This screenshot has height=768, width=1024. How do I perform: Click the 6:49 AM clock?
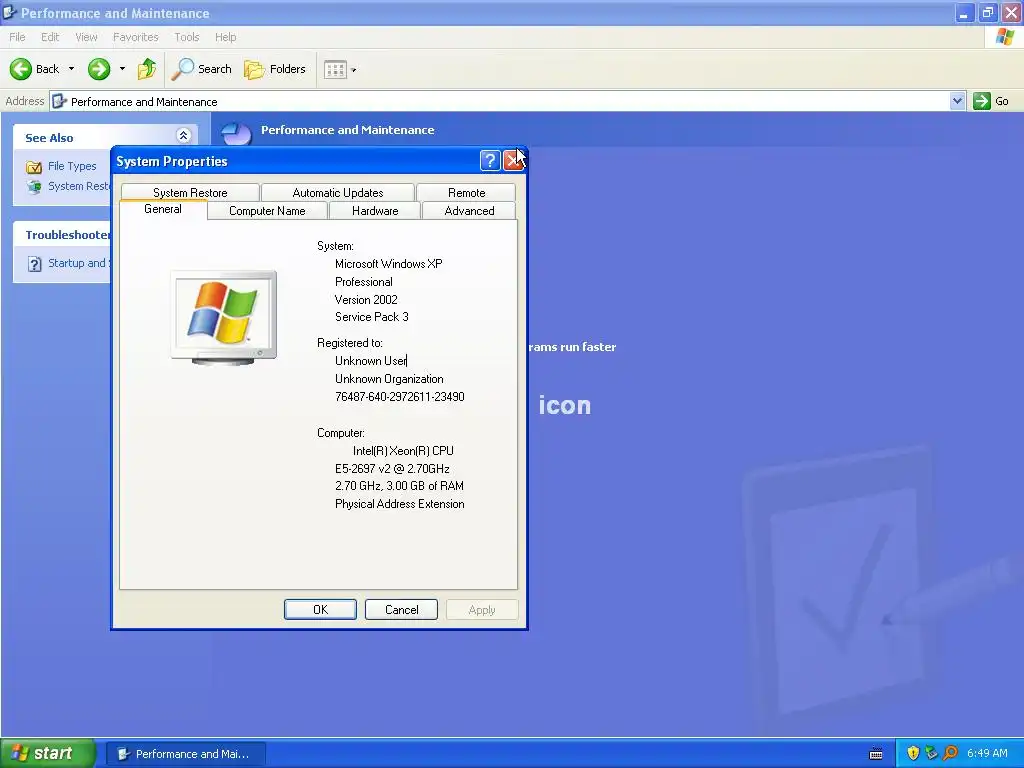click(987, 753)
